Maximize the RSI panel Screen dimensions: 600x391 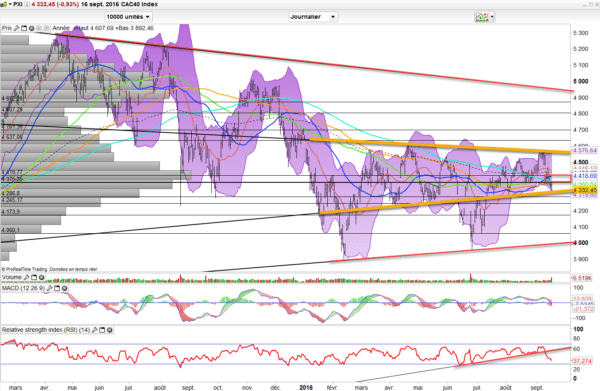pos(102,330)
